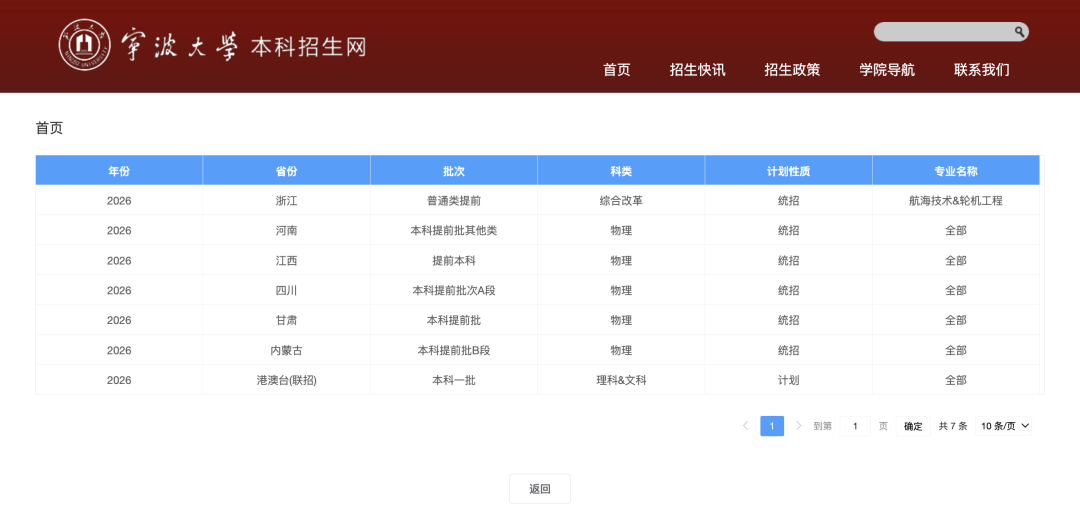Click the 提前本科 batch cell
The height and width of the screenshot is (510, 1080).
click(454, 261)
